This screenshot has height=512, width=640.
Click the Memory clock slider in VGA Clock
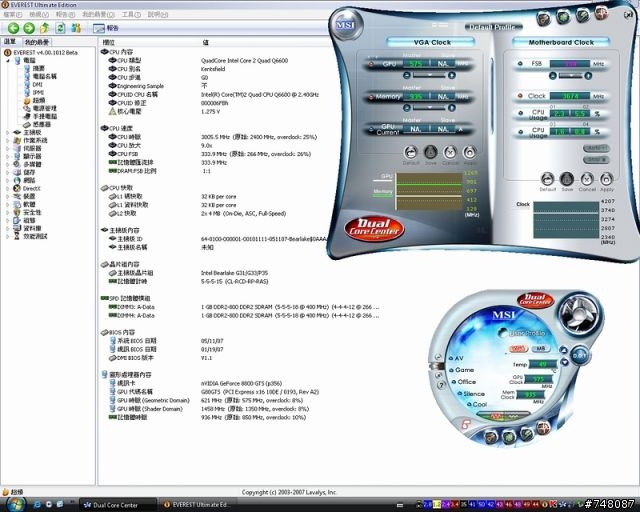(429, 108)
